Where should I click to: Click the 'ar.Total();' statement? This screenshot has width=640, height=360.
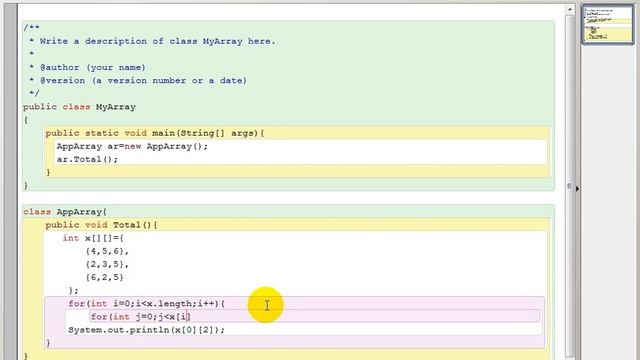pos(87,159)
